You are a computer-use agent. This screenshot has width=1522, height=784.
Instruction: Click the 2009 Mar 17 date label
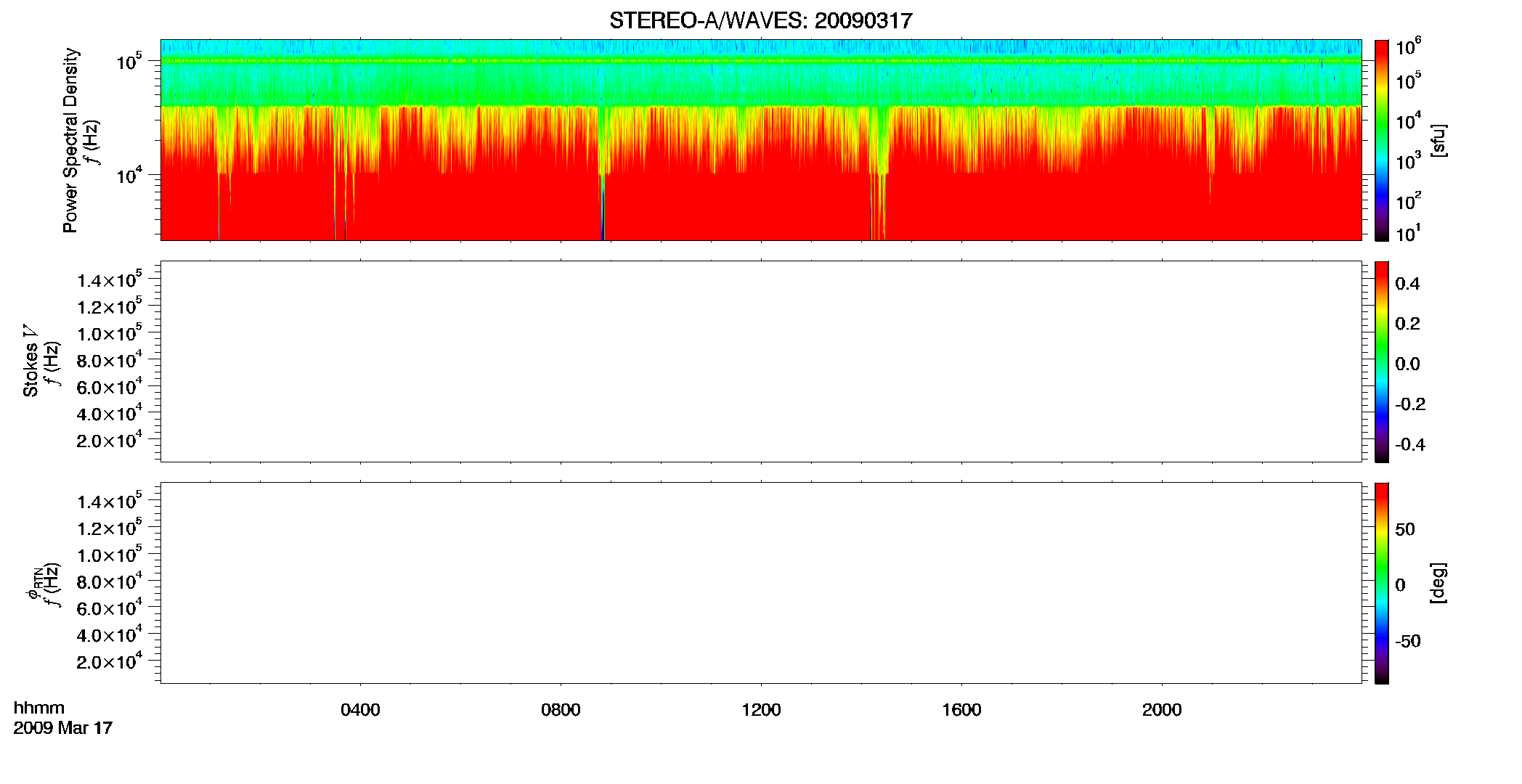tap(63, 727)
